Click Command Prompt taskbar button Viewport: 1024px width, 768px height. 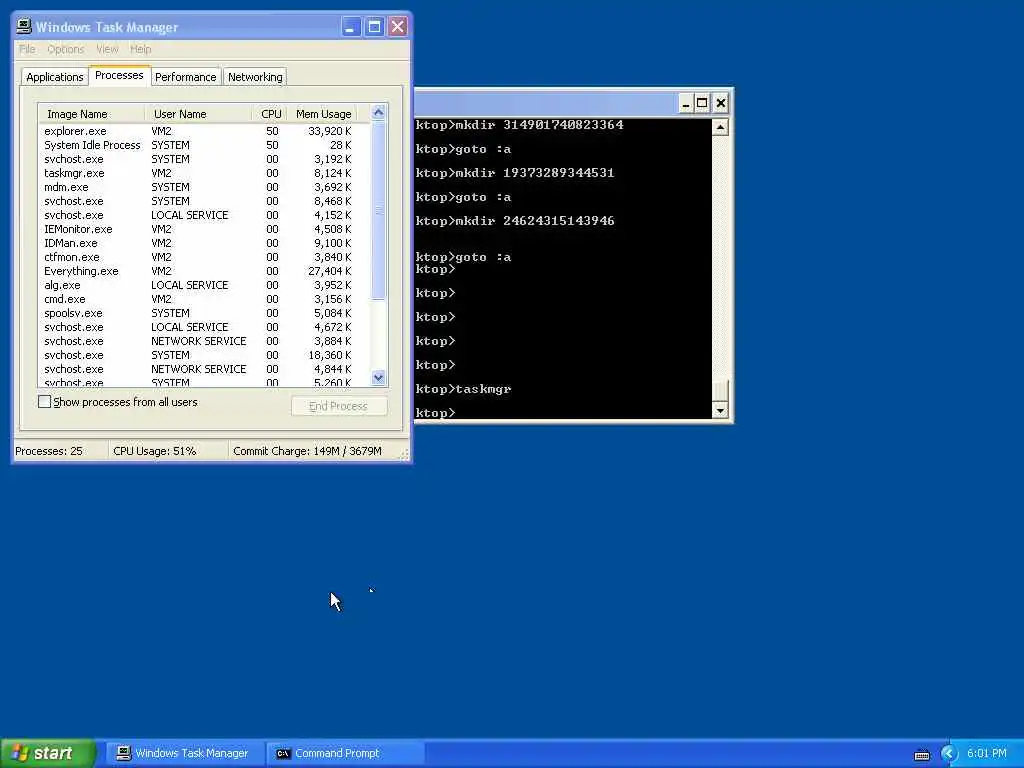pyautogui.click(x=345, y=753)
